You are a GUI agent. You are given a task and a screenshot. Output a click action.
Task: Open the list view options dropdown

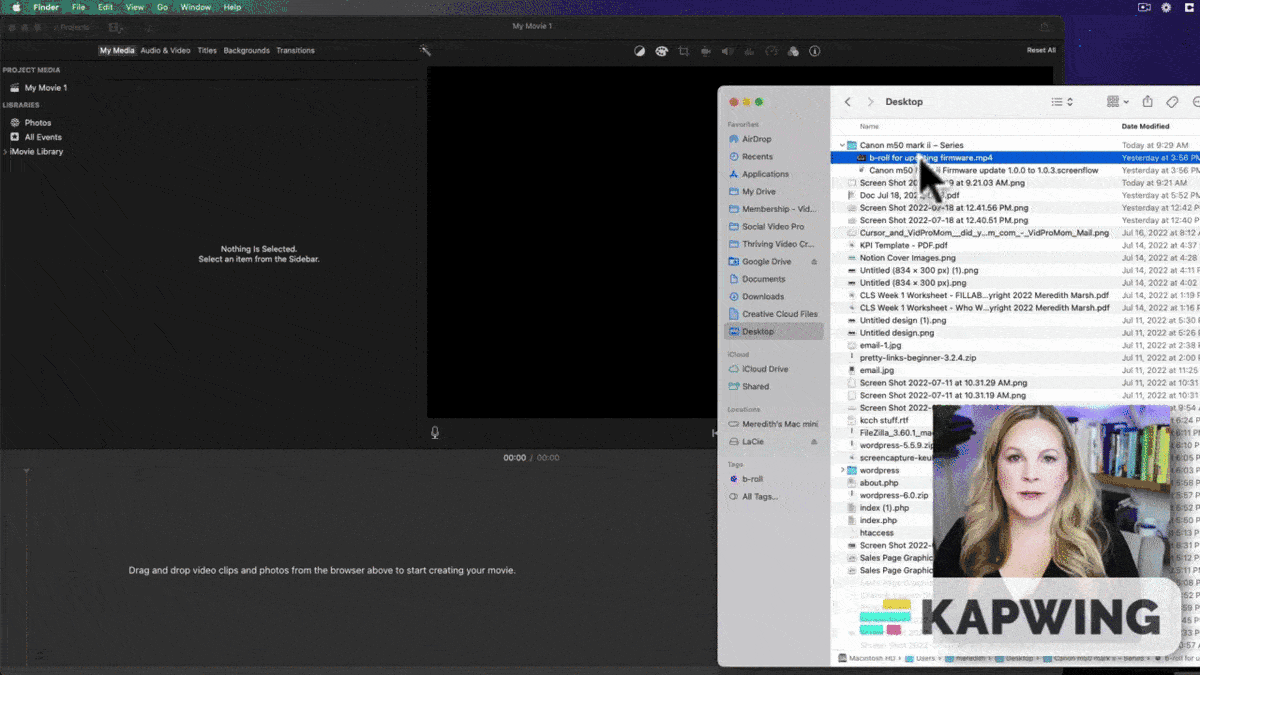click(1062, 102)
